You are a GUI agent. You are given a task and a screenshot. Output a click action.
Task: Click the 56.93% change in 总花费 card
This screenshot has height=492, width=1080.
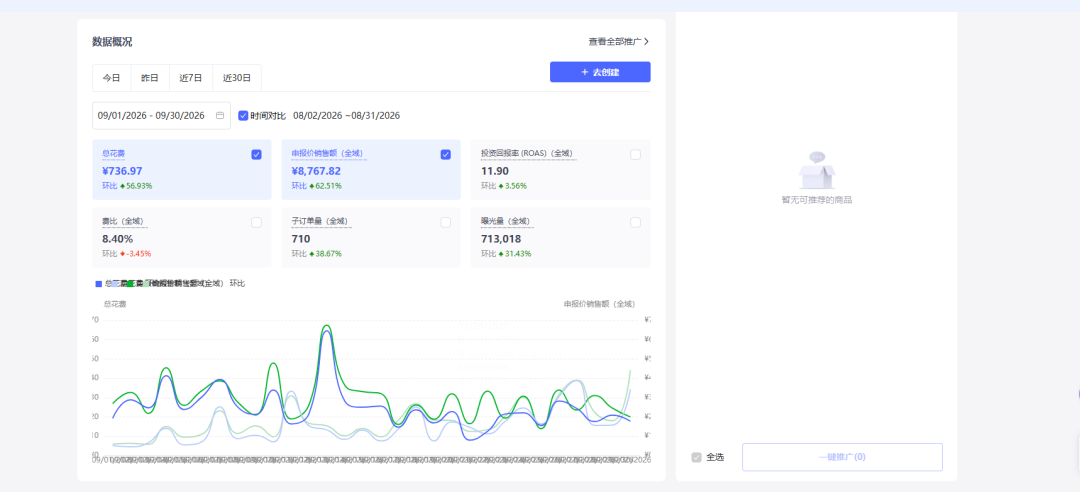click(139, 186)
